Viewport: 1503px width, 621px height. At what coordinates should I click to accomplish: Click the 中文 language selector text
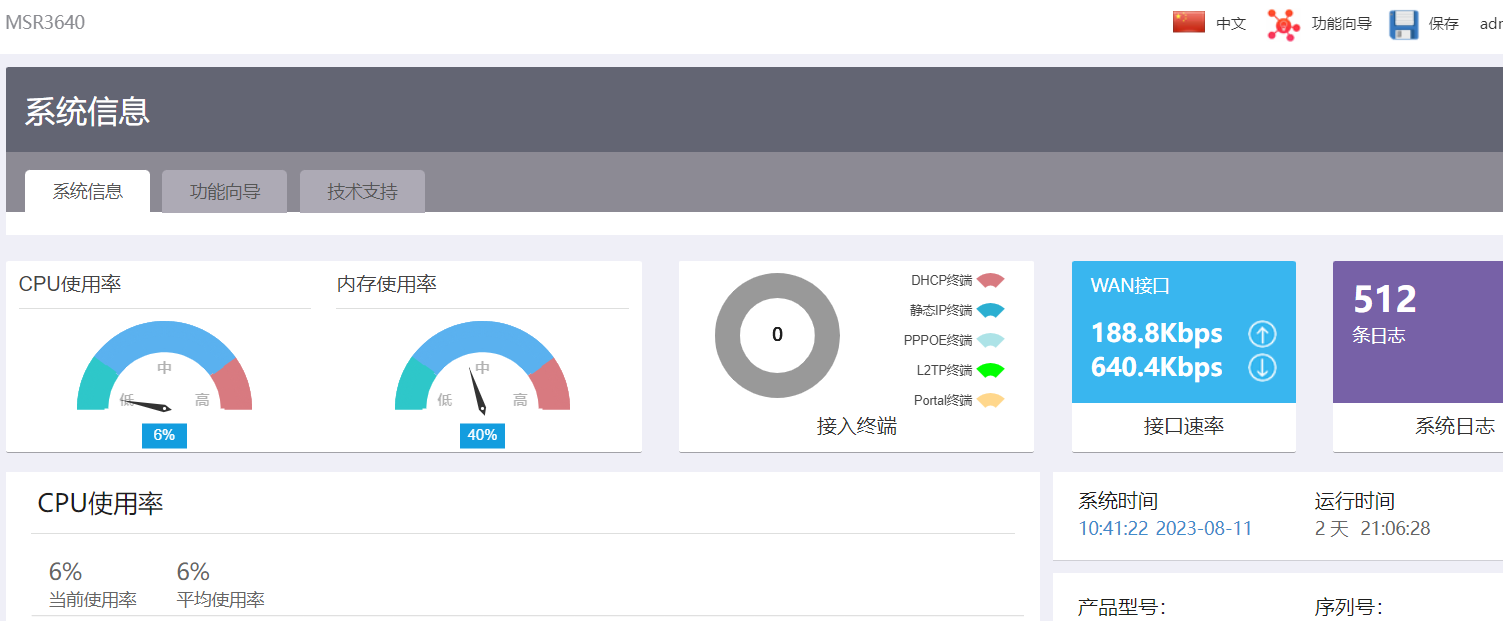click(1231, 24)
